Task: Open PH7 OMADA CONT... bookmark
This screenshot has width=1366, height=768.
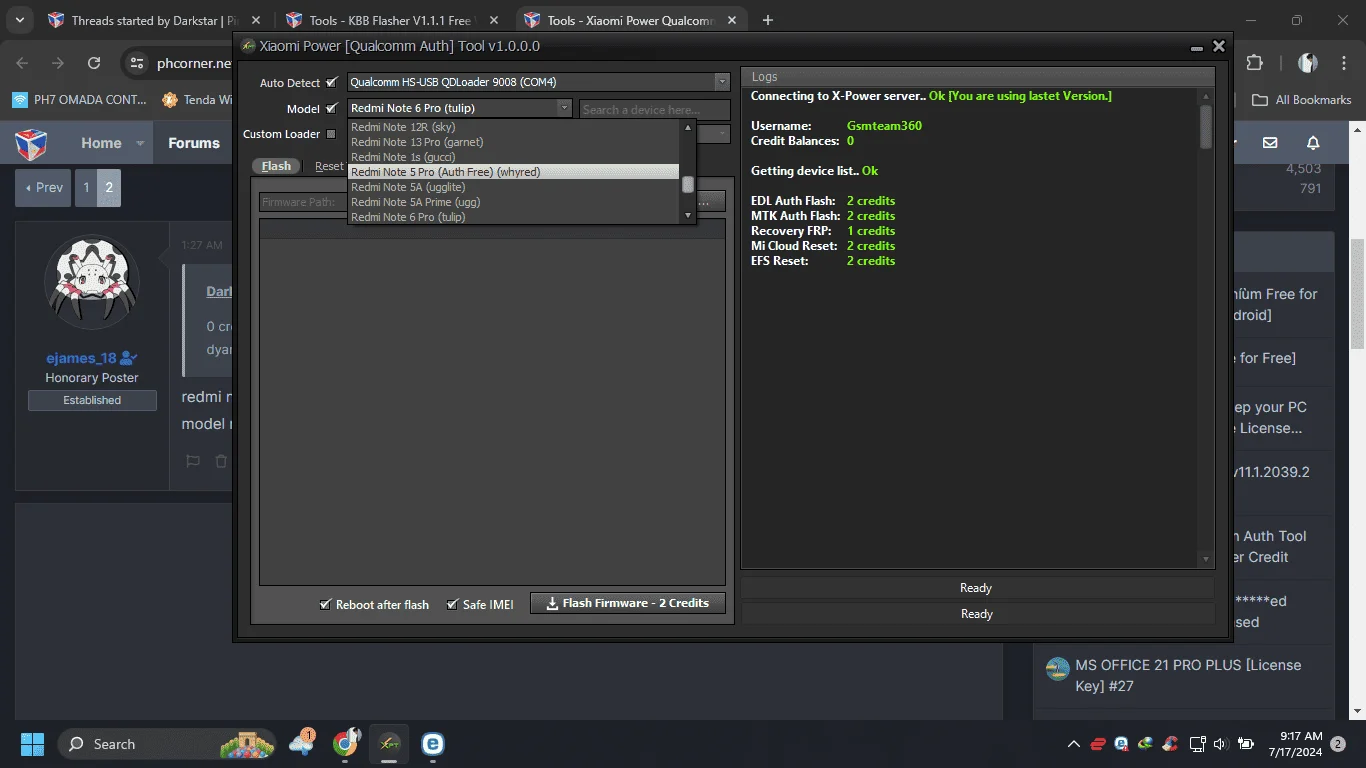Action: point(79,99)
